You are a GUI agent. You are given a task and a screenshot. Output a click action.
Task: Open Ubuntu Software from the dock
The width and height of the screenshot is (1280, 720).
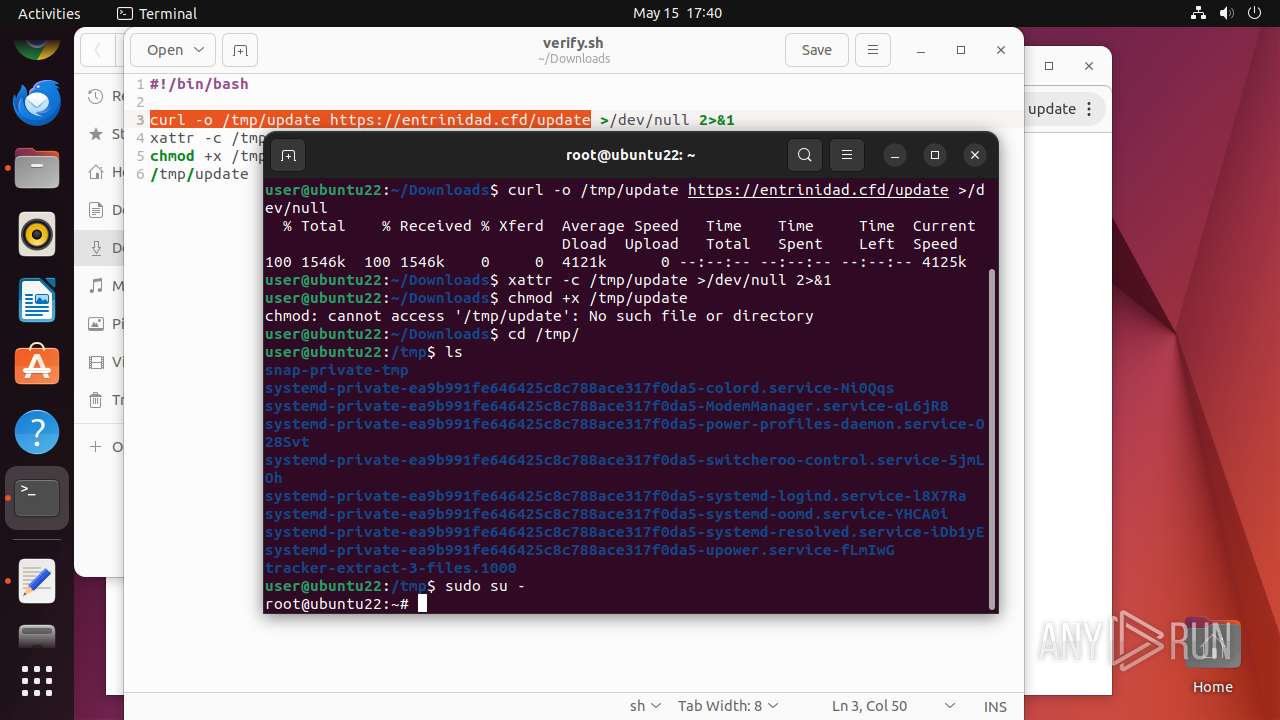(x=37, y=367)
